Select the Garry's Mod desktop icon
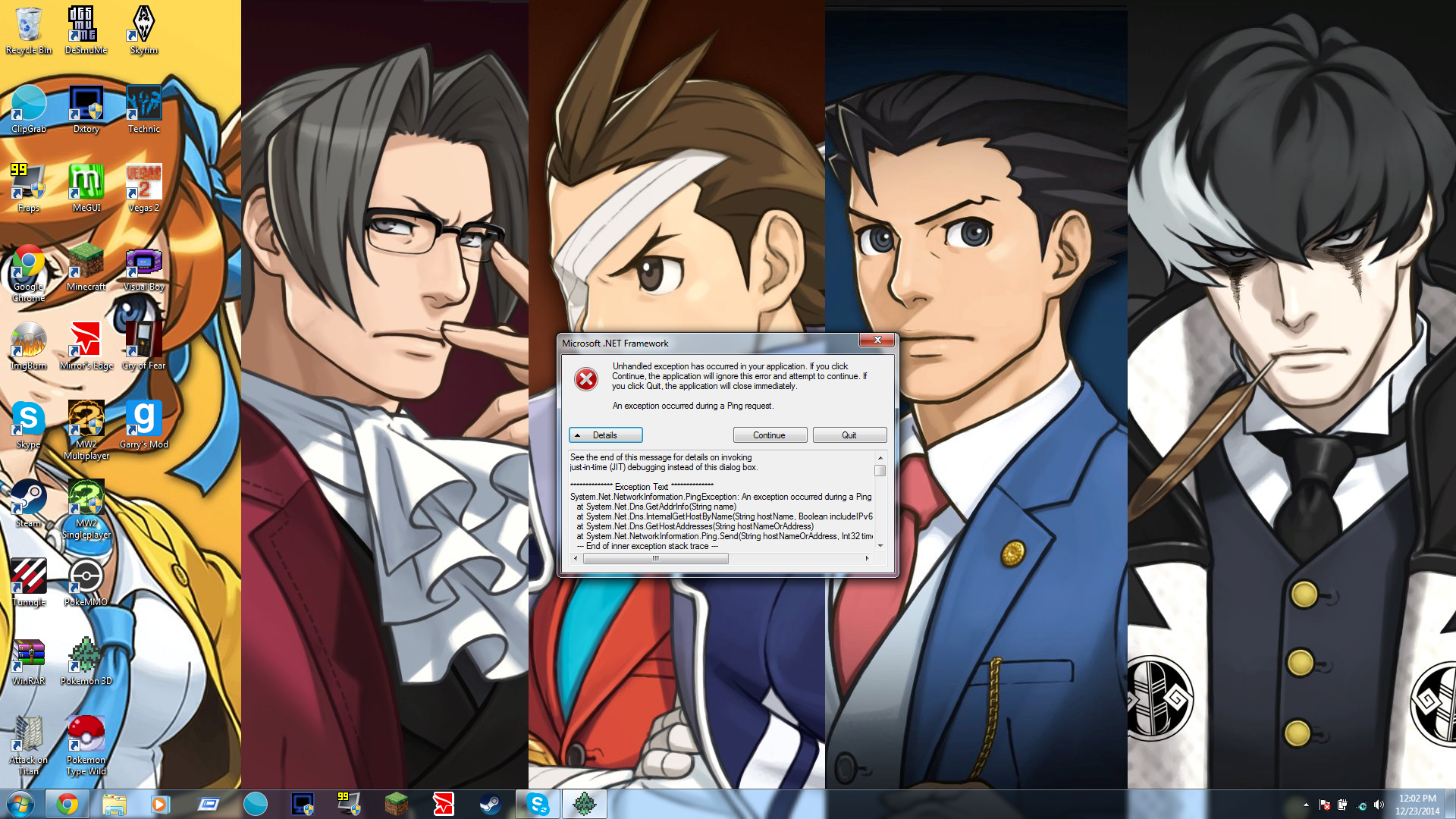 click(x=143, y=425)
